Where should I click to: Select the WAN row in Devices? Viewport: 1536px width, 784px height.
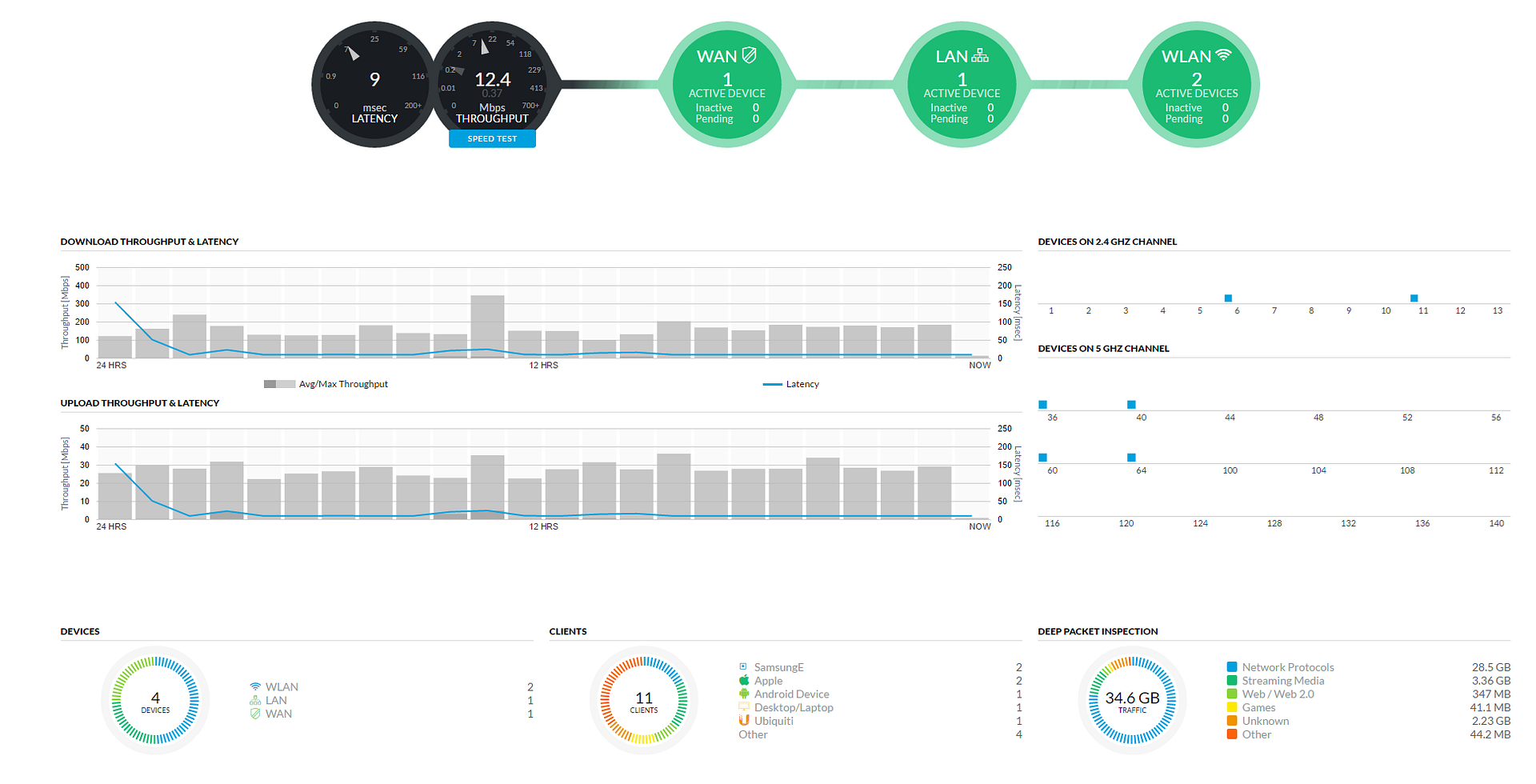tap(391, 714)
